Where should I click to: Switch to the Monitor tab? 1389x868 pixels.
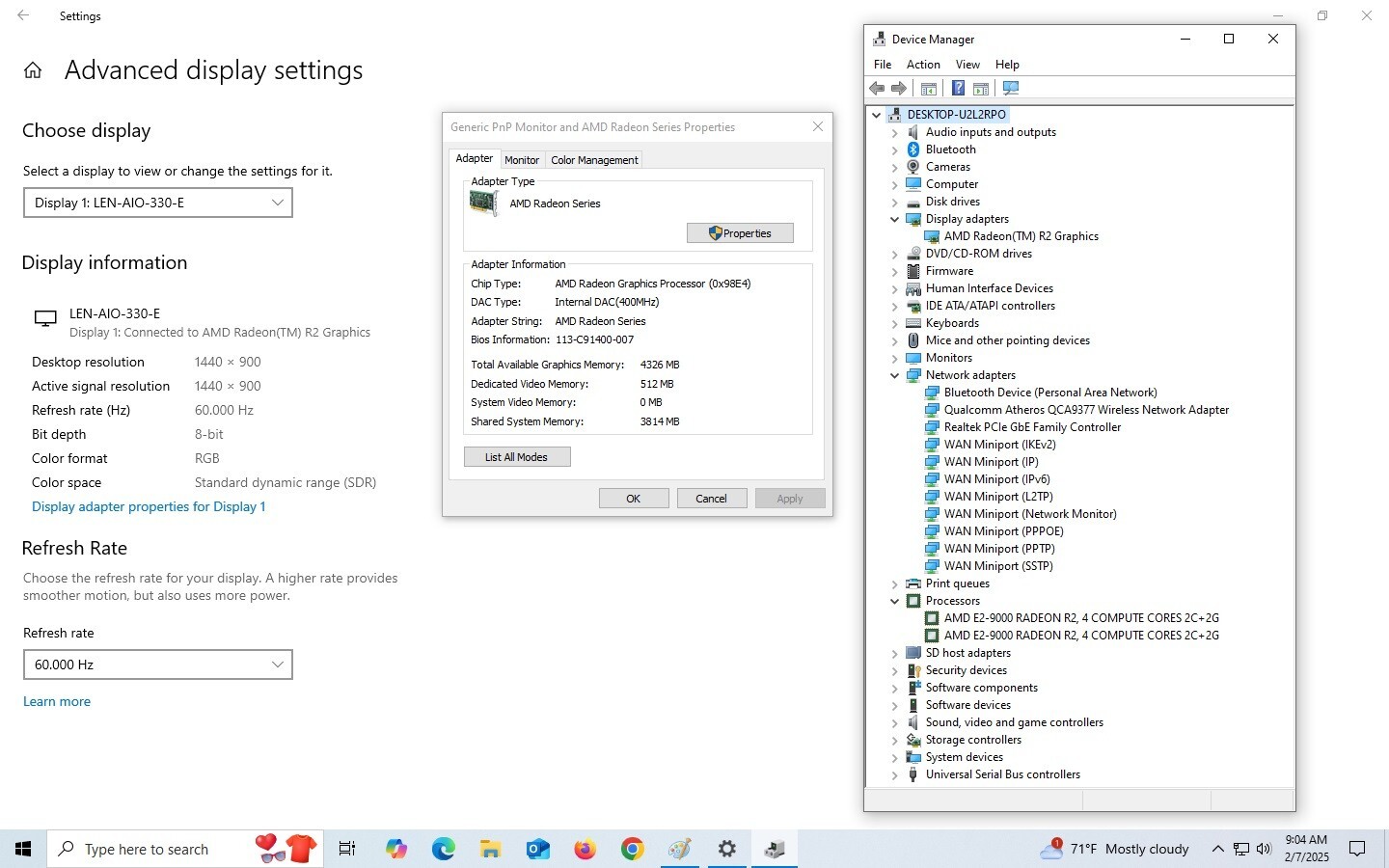[522, 160]
